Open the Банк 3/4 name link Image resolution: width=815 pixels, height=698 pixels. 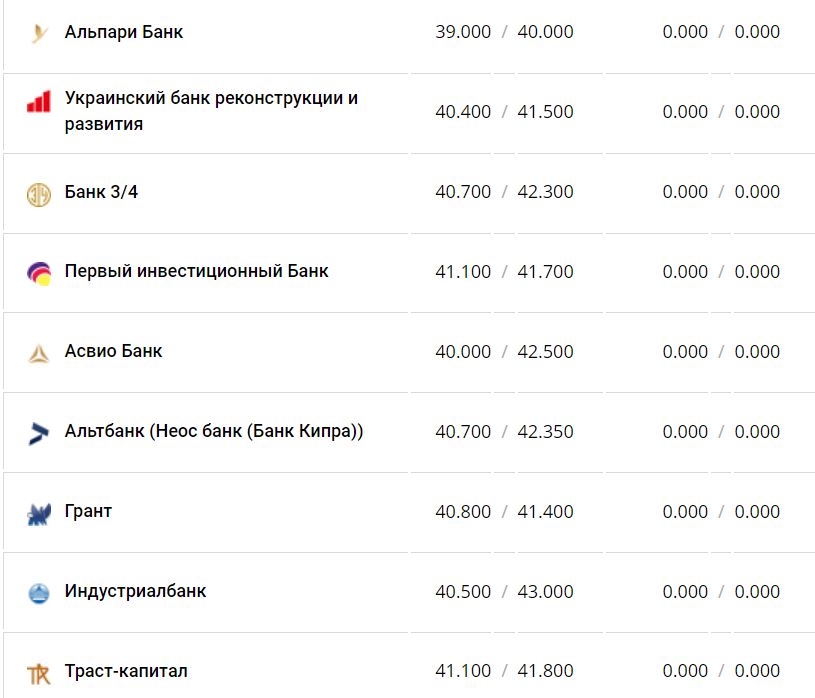101,191
